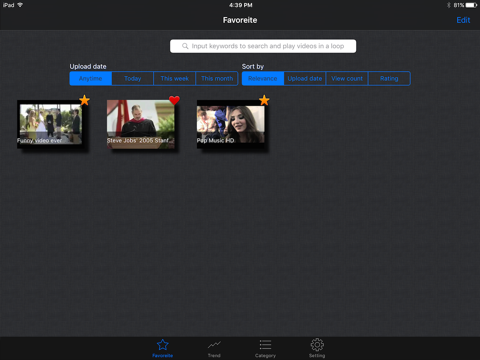Tap orange star on Funny video ever
Image resolution: width=480 pixels, height=360 pixels.
pos(85,100)
